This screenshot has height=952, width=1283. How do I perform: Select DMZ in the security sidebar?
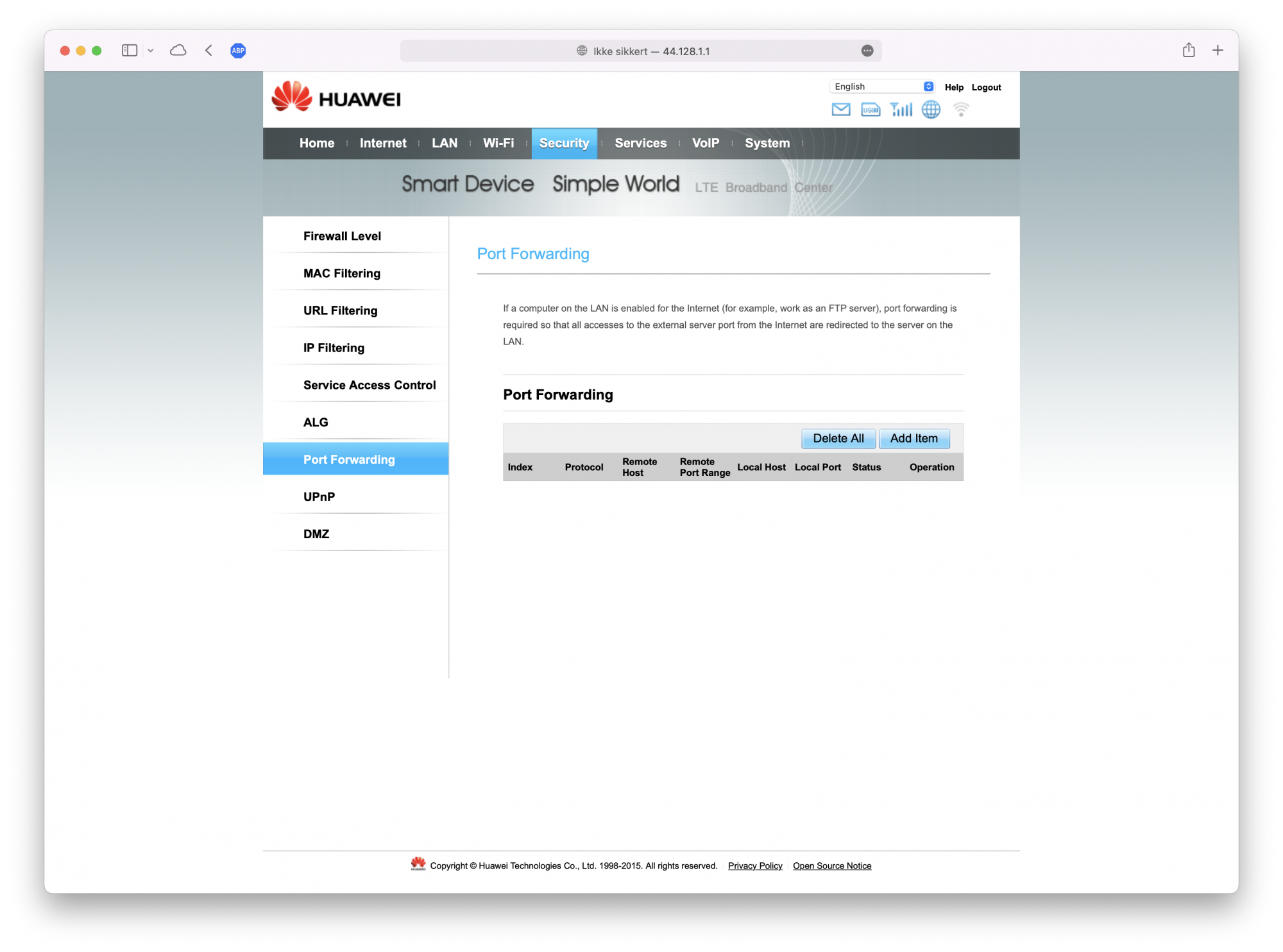coord(316,534)
